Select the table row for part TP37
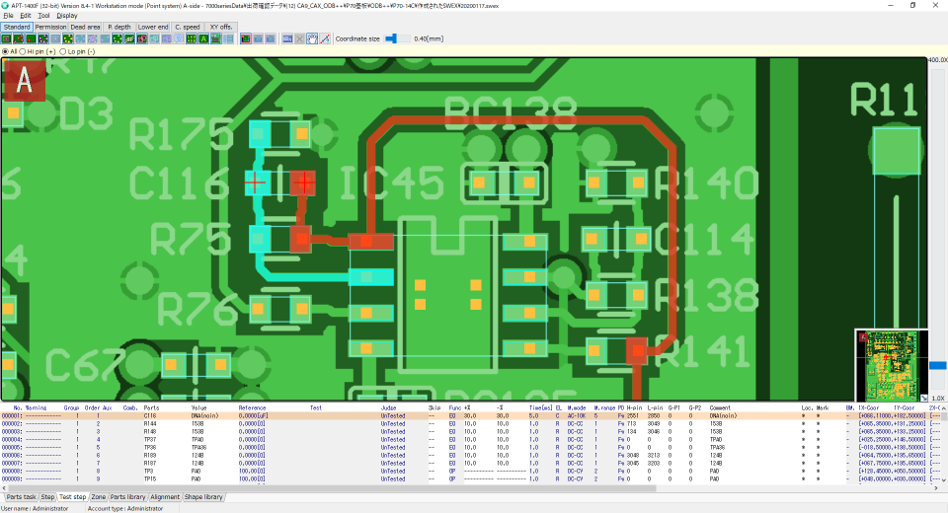Viewport: 948px width, 513px height. pos(472,440)
